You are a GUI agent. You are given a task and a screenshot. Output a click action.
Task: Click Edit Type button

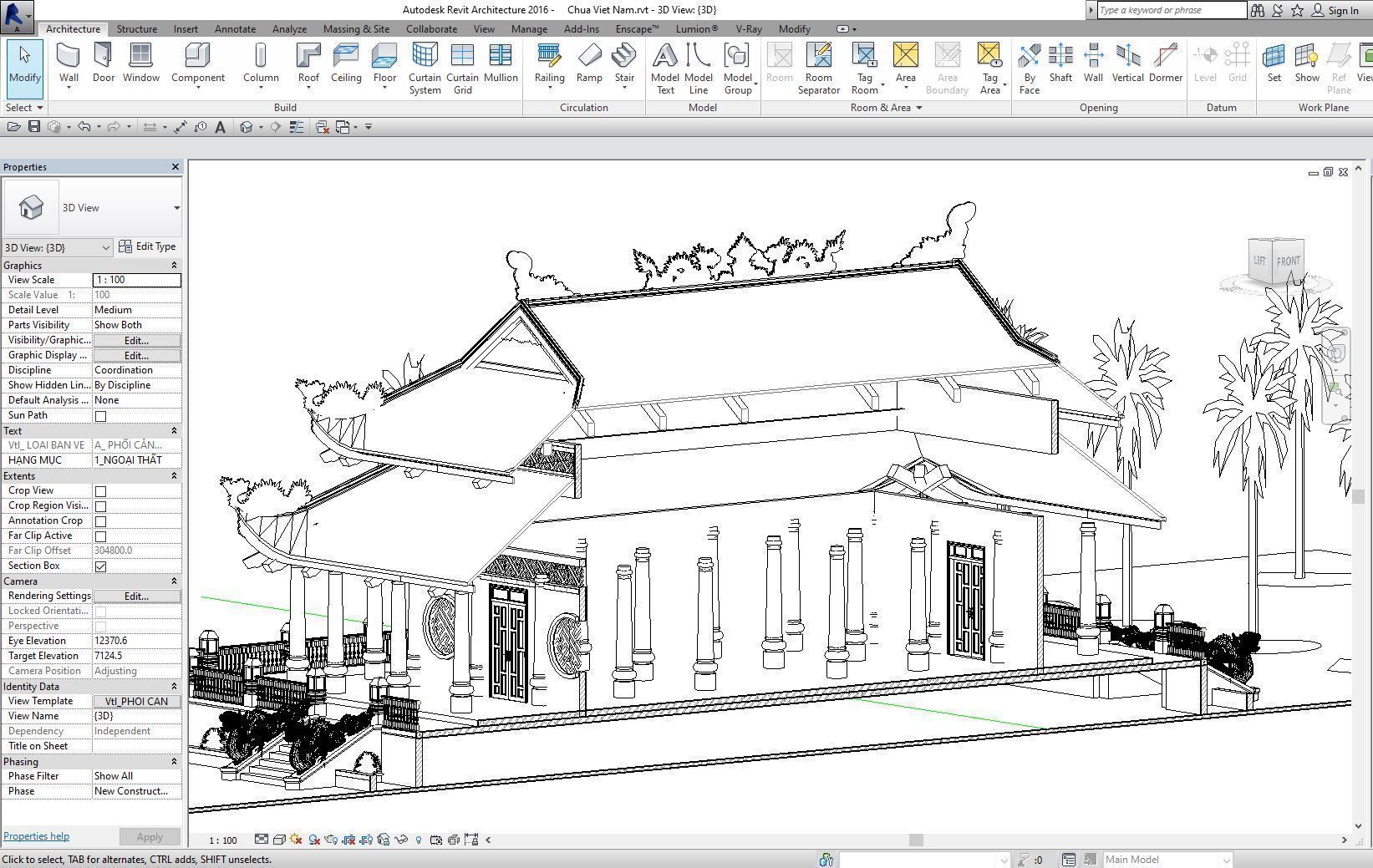(x=147, y=246)
